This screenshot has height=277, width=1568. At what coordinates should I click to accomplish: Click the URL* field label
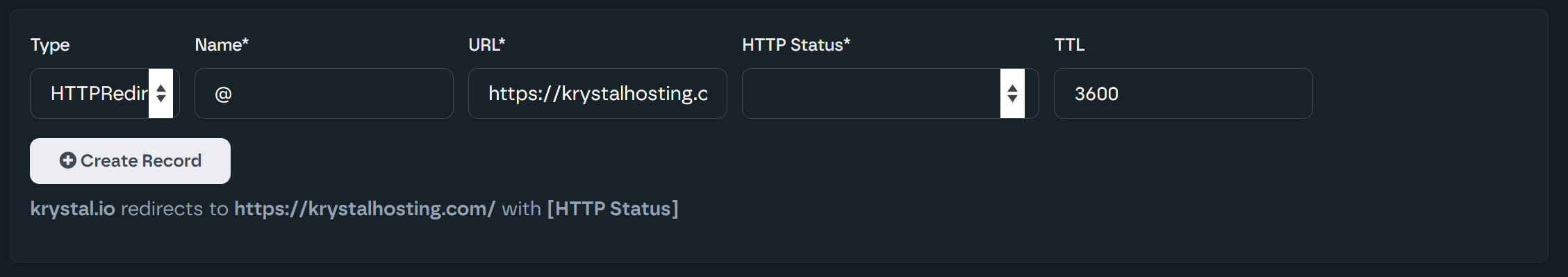coord(487,45)
